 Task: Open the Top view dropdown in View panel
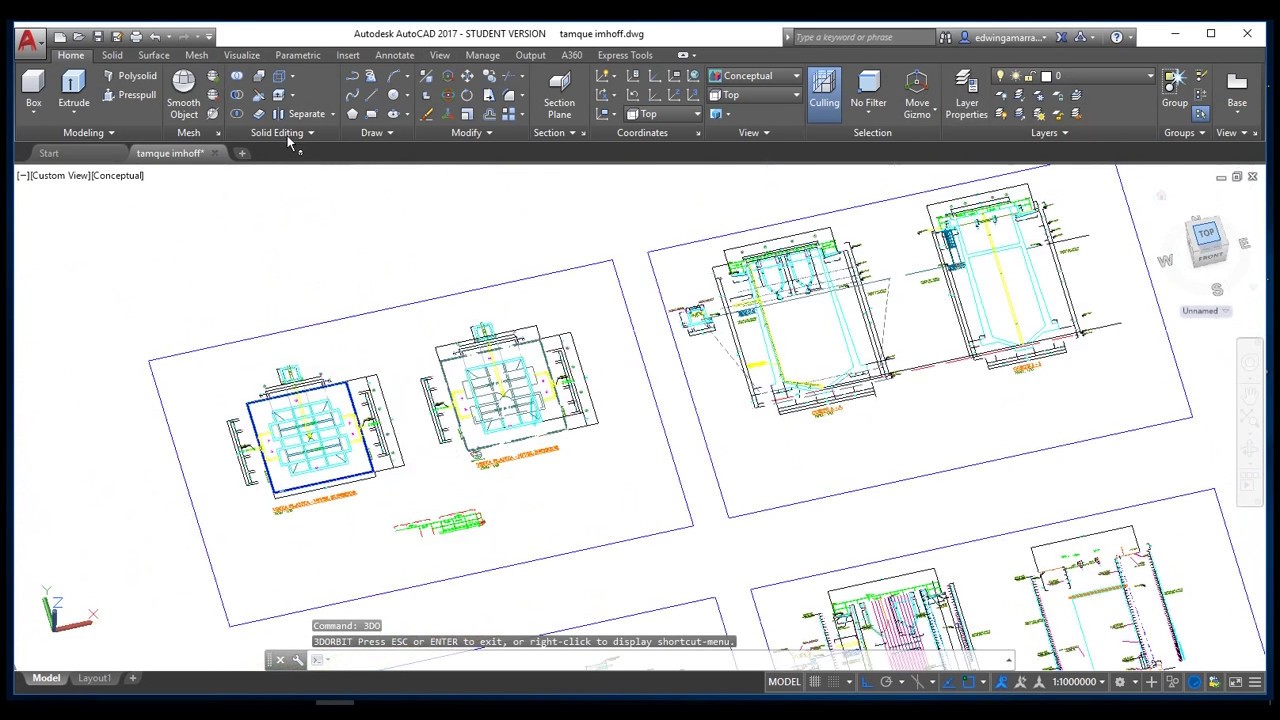tap(755, 95)
